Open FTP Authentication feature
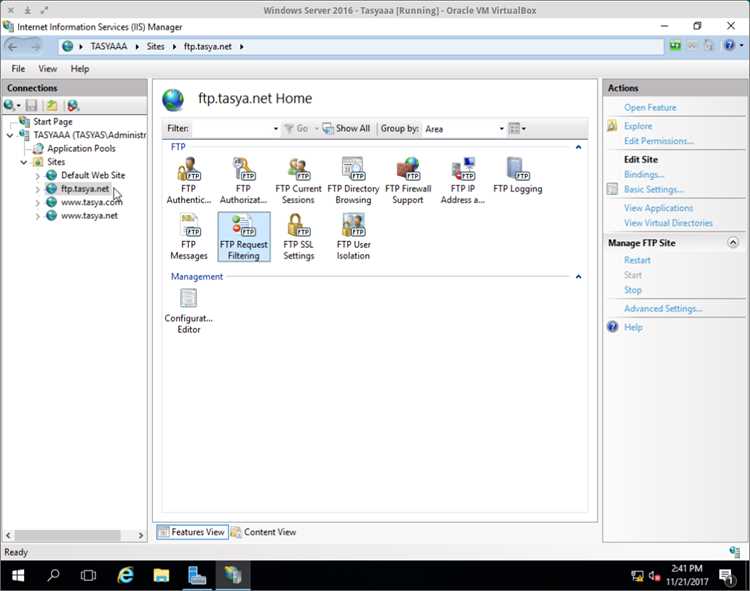750x591 pixels. point(188,181)
